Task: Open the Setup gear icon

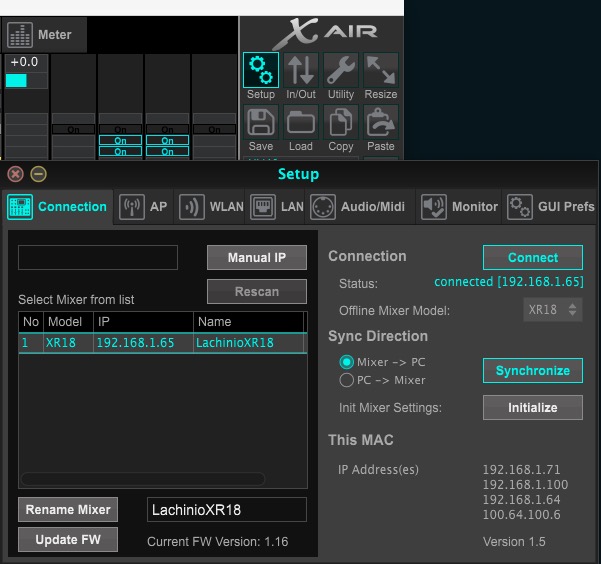Action: point(261,71)
